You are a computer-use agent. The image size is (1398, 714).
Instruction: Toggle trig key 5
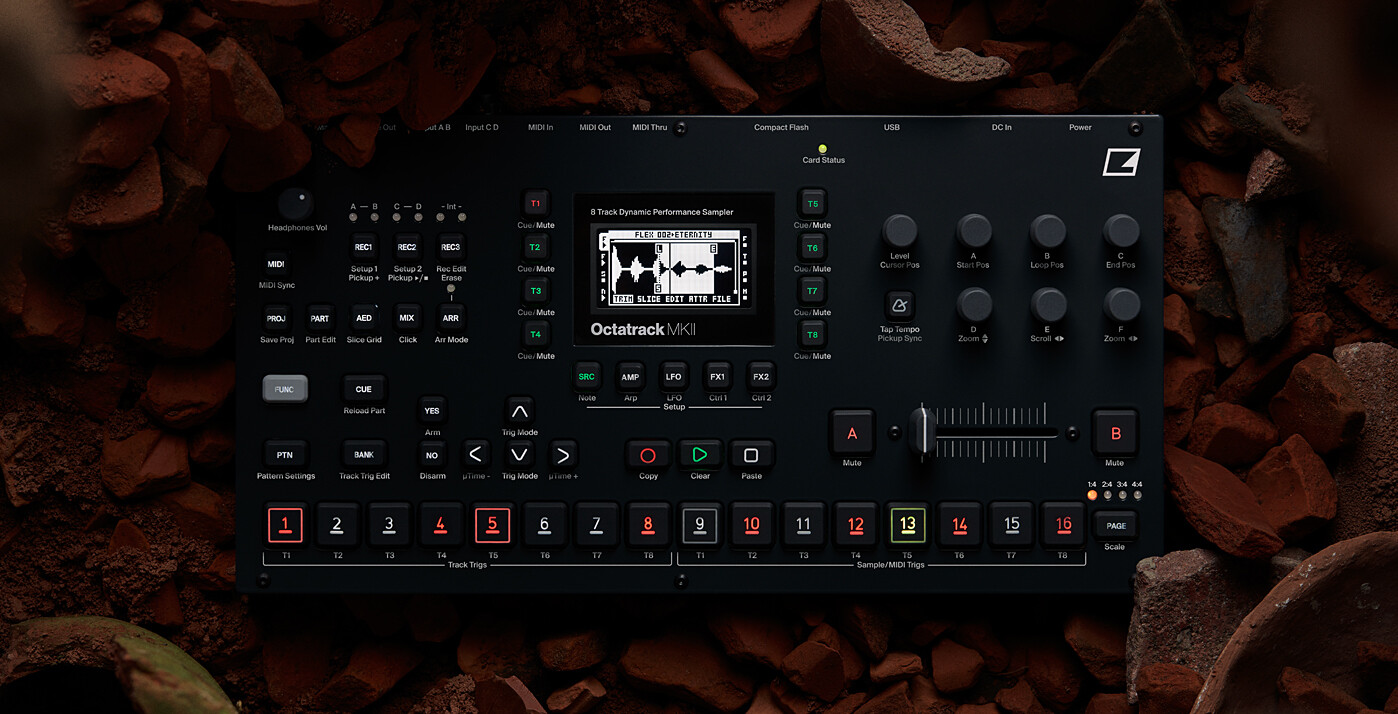point(492,524)
